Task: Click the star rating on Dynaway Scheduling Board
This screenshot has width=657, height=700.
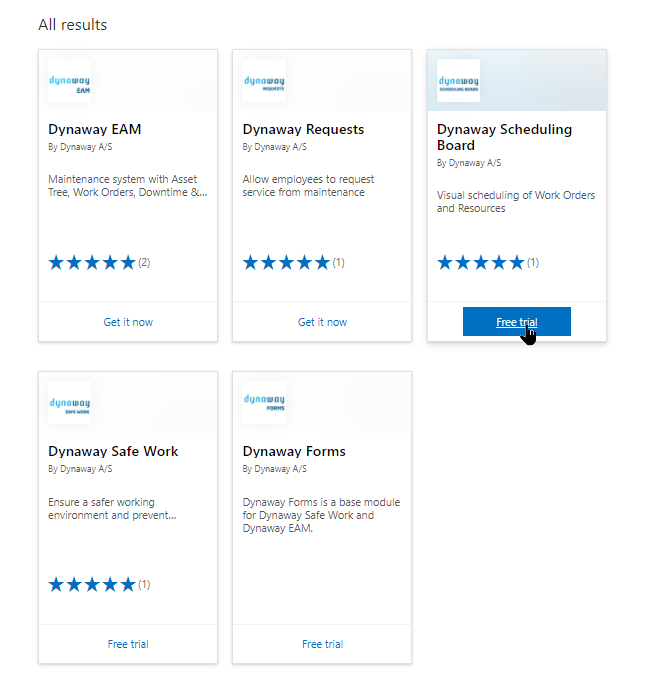Action: [481, 263]
